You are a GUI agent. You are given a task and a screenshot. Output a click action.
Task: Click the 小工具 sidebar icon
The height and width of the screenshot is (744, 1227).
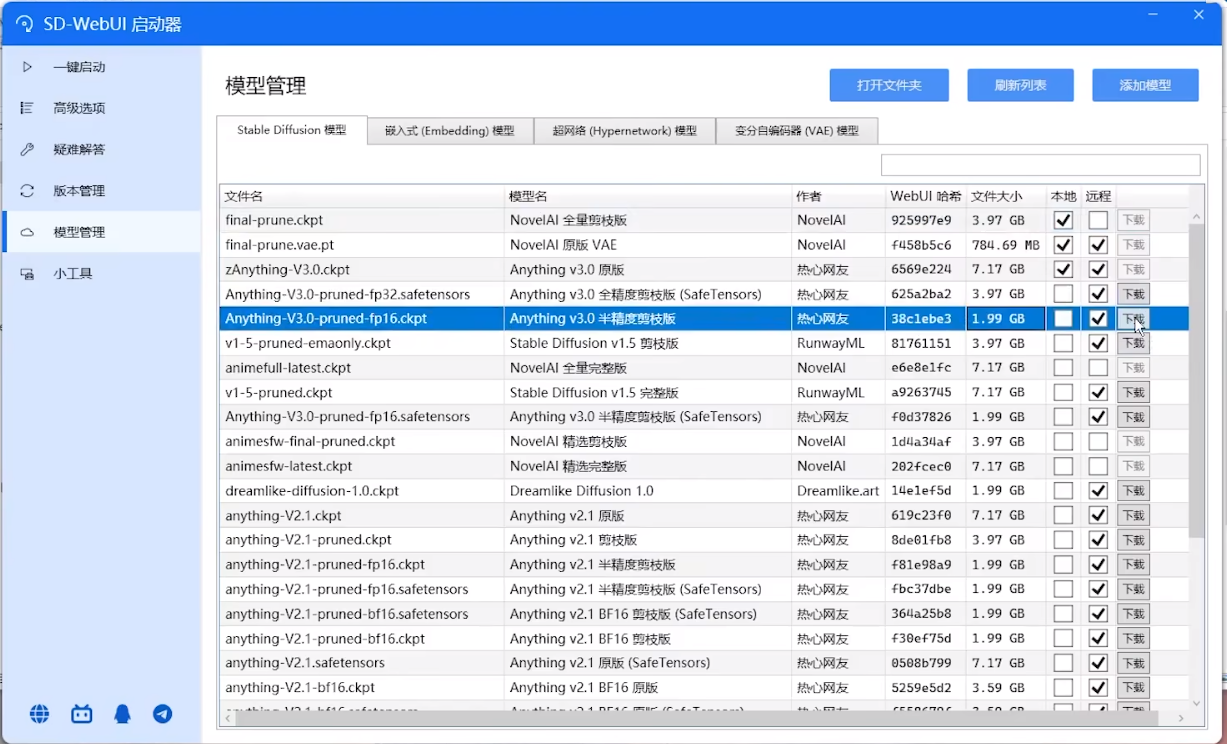click(x=27, y=273)
